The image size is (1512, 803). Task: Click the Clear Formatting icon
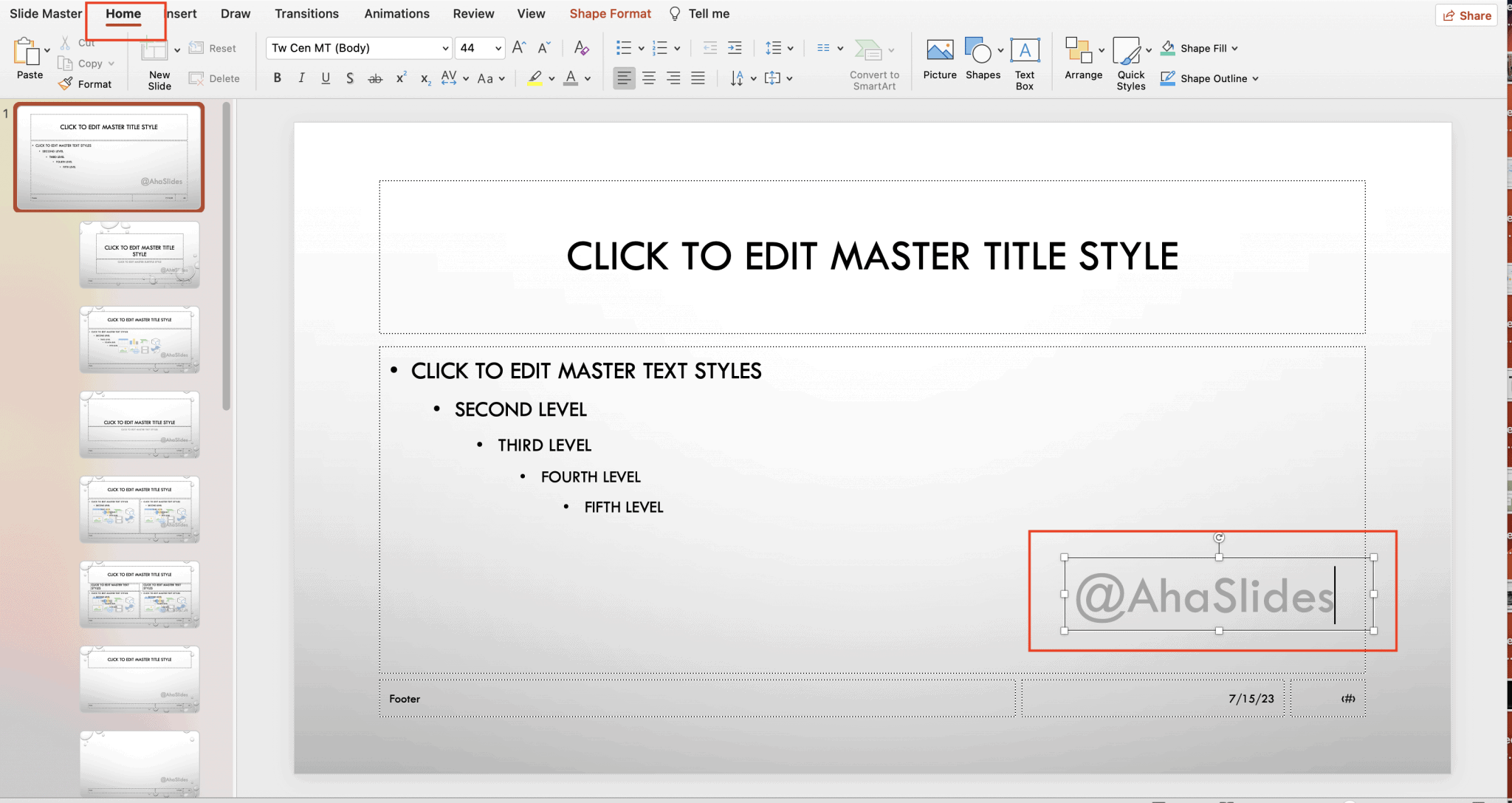click(581, 48)
